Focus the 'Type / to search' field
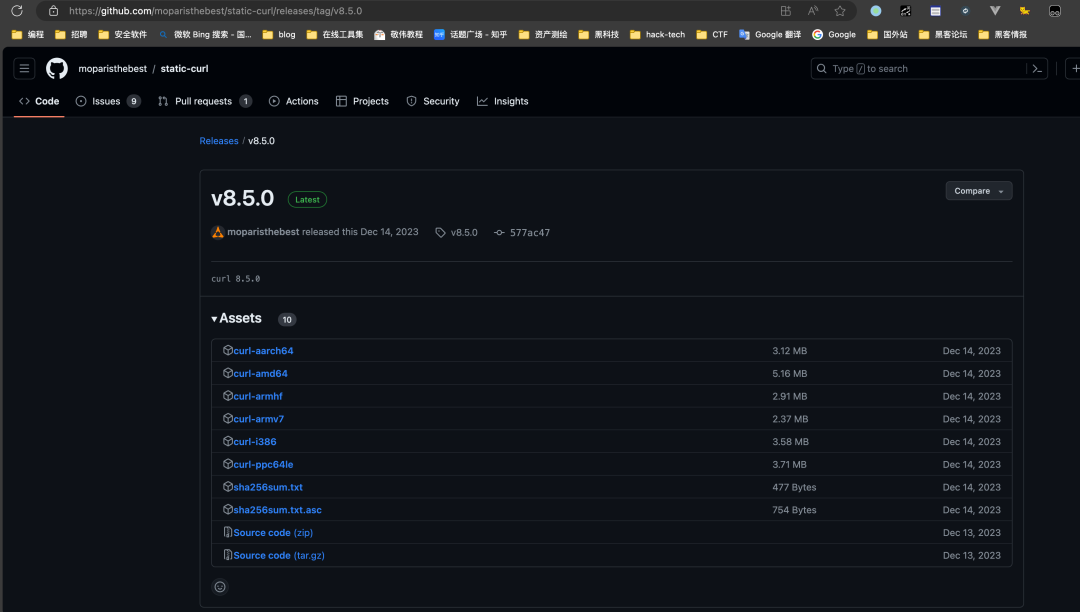The height and width of the screenshot is (612, 1080). (929, 69)
